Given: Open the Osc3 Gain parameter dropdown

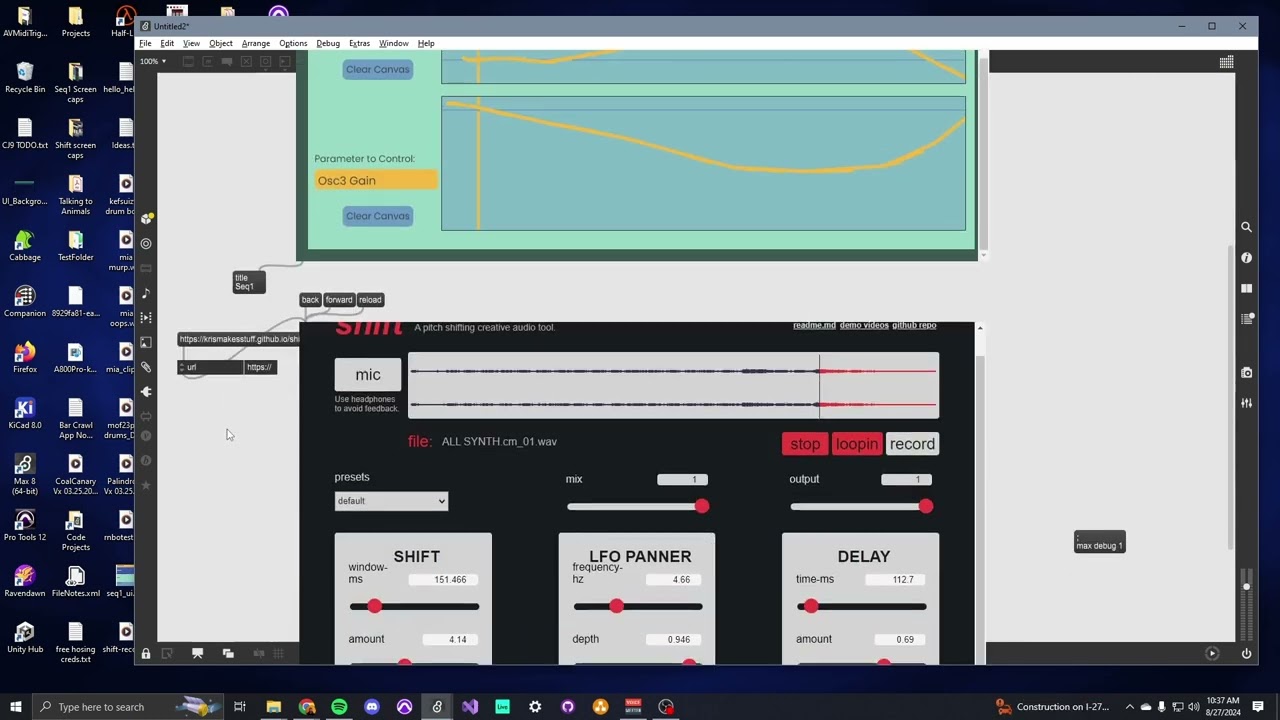Looking at the screenshot, I should (376, 180).
